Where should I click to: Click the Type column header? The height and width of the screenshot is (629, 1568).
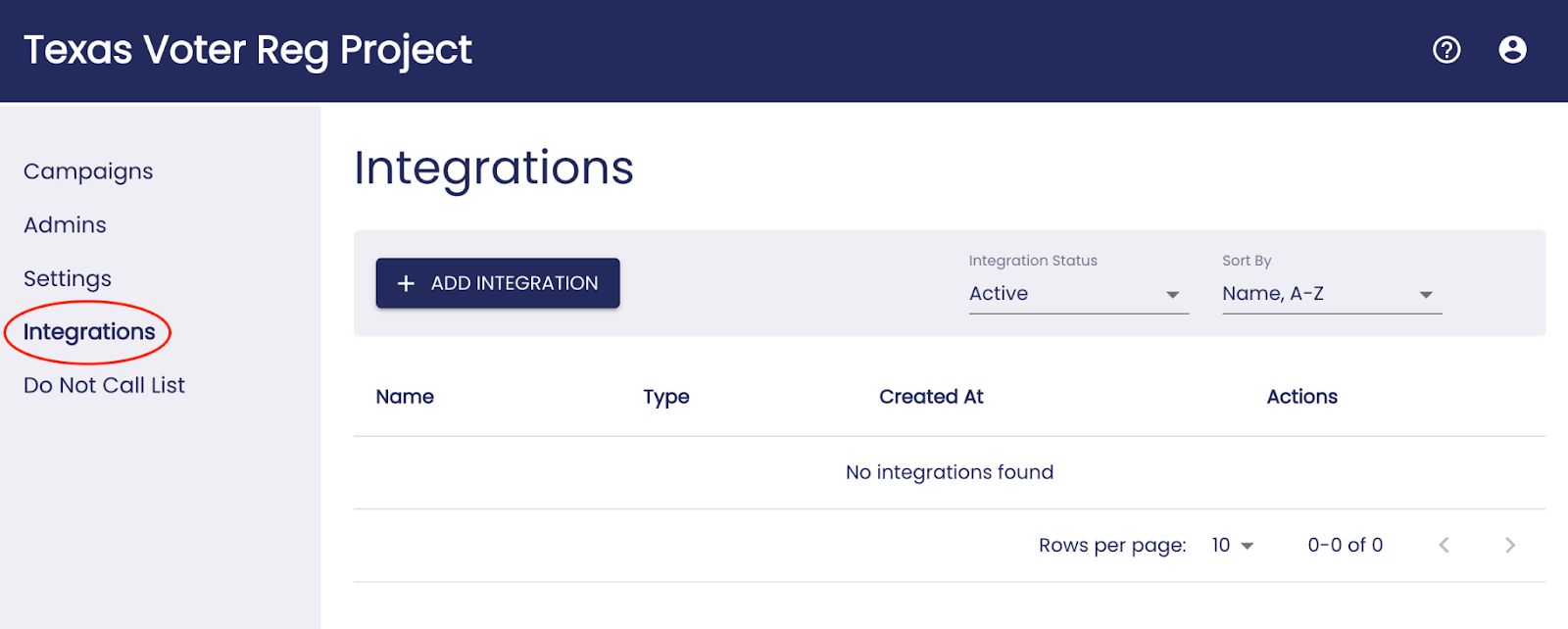click(x=666, y=397)
